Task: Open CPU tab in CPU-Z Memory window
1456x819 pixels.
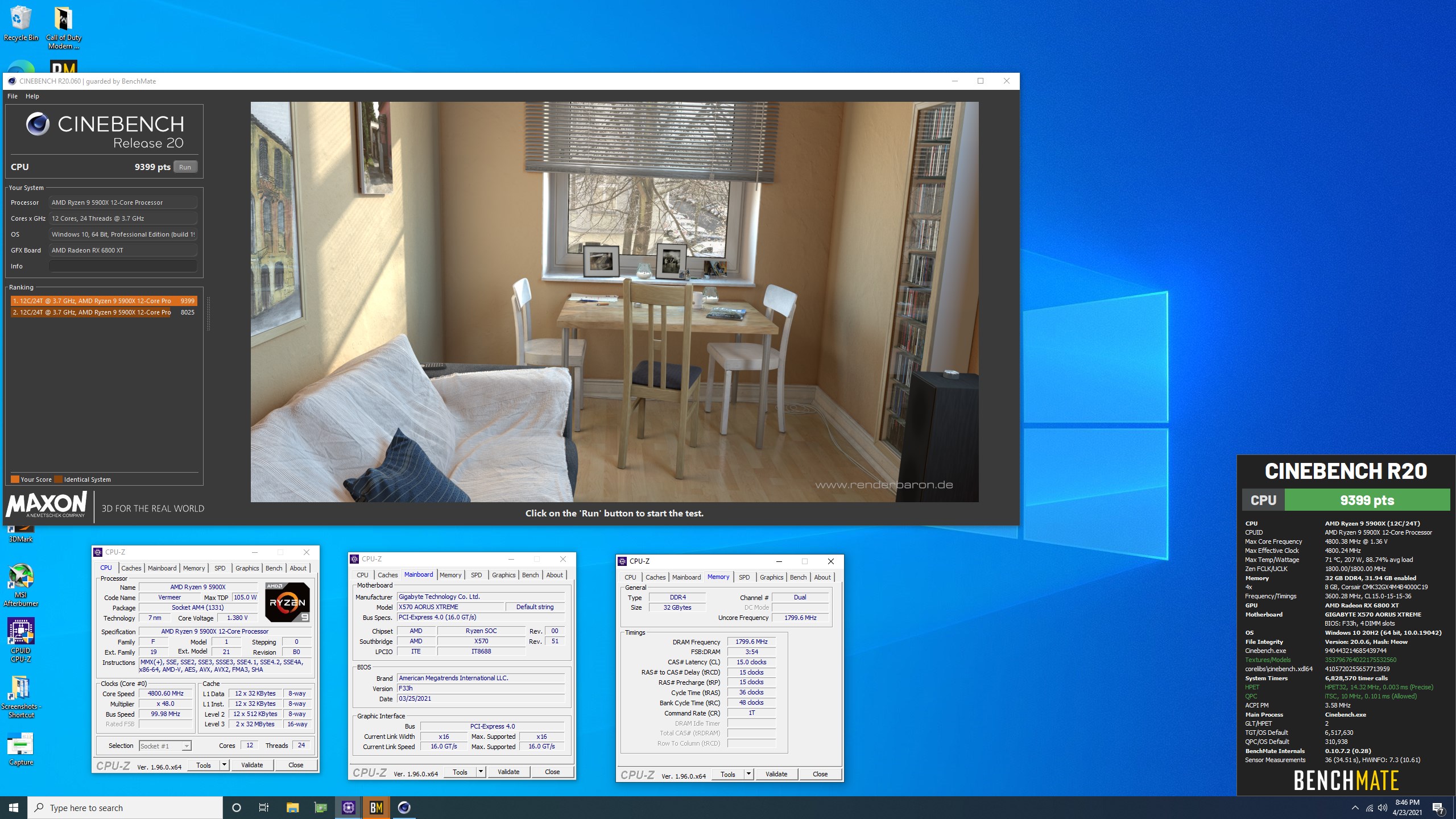Action: pos(630,577)
